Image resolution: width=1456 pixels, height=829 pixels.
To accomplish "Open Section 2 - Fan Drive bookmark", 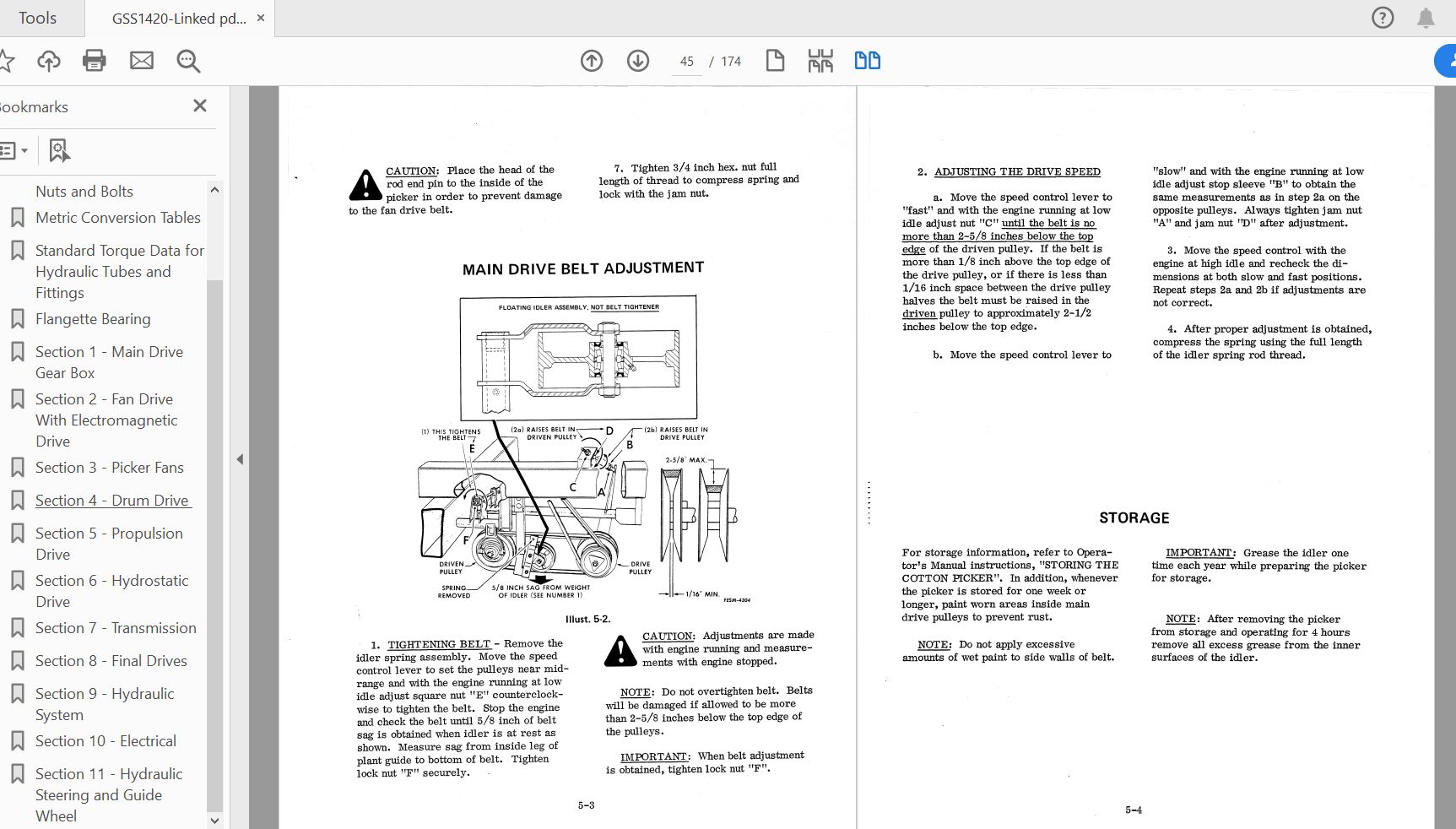I will coord(106,420).
